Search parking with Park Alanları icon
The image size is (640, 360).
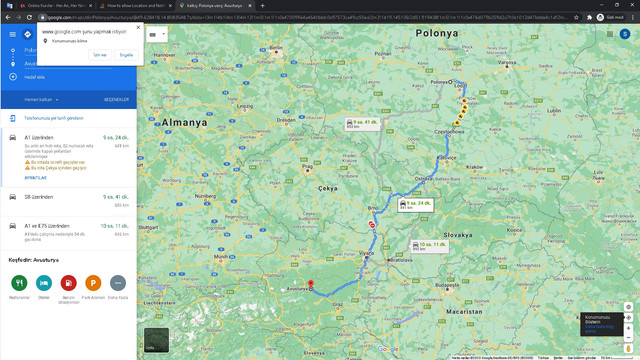[93, 283]
